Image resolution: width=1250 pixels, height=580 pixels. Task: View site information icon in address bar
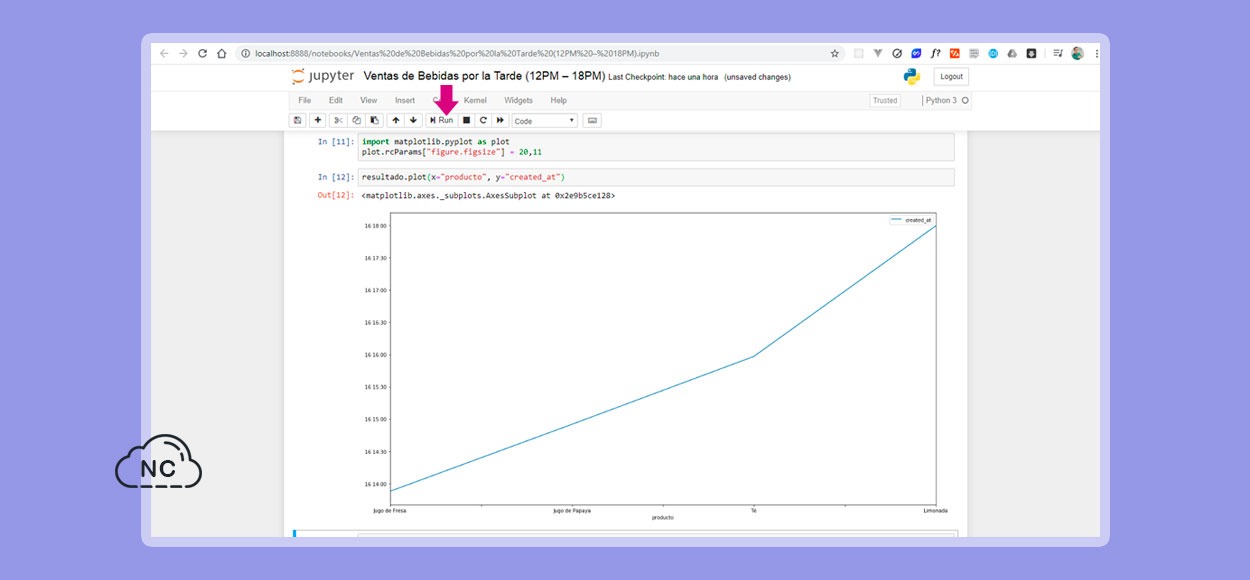tap(246, 53)
